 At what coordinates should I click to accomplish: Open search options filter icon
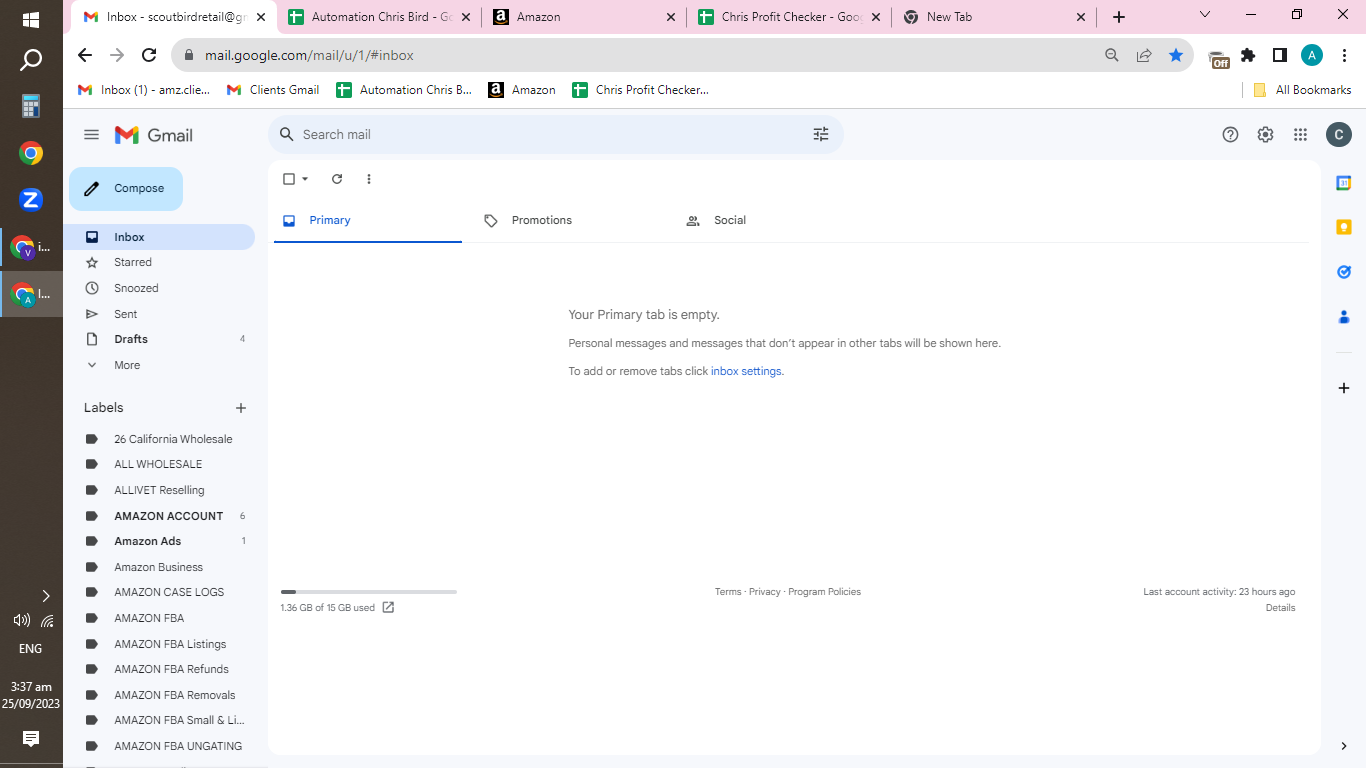821,134
